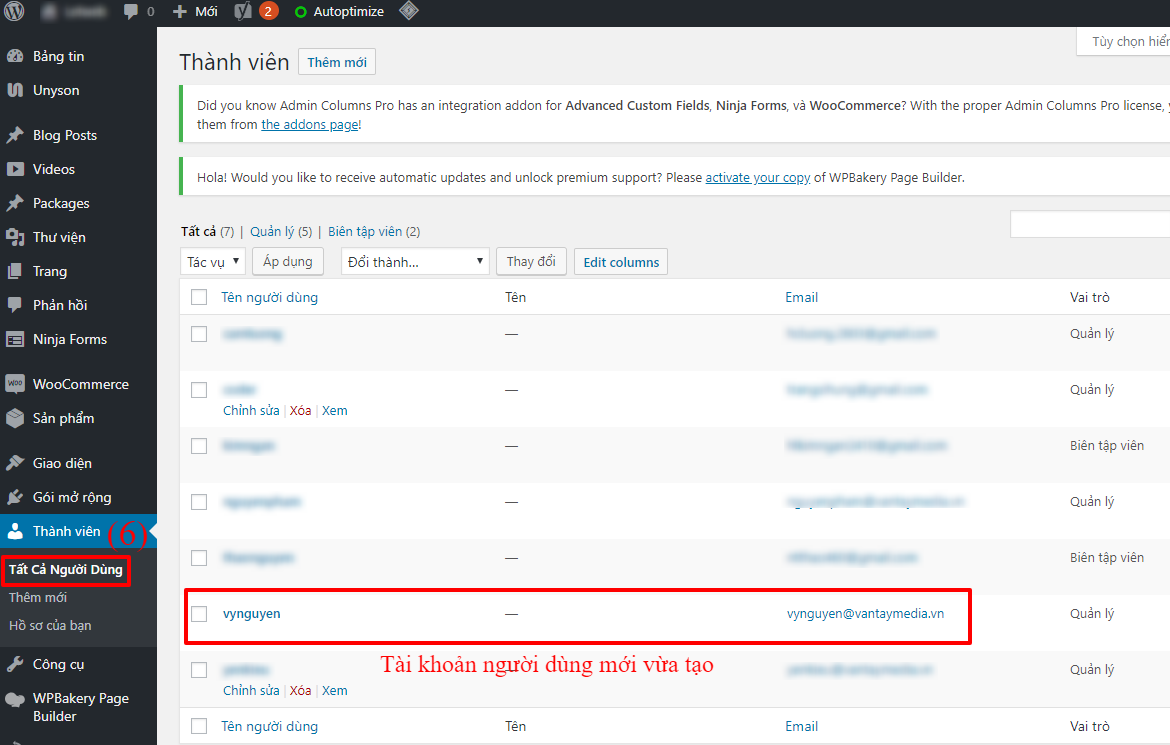The width and height of the screenshot is (1170, 745).
Task: Open the Đổi thành role dropdown
Action: click(x=416, y=261)
